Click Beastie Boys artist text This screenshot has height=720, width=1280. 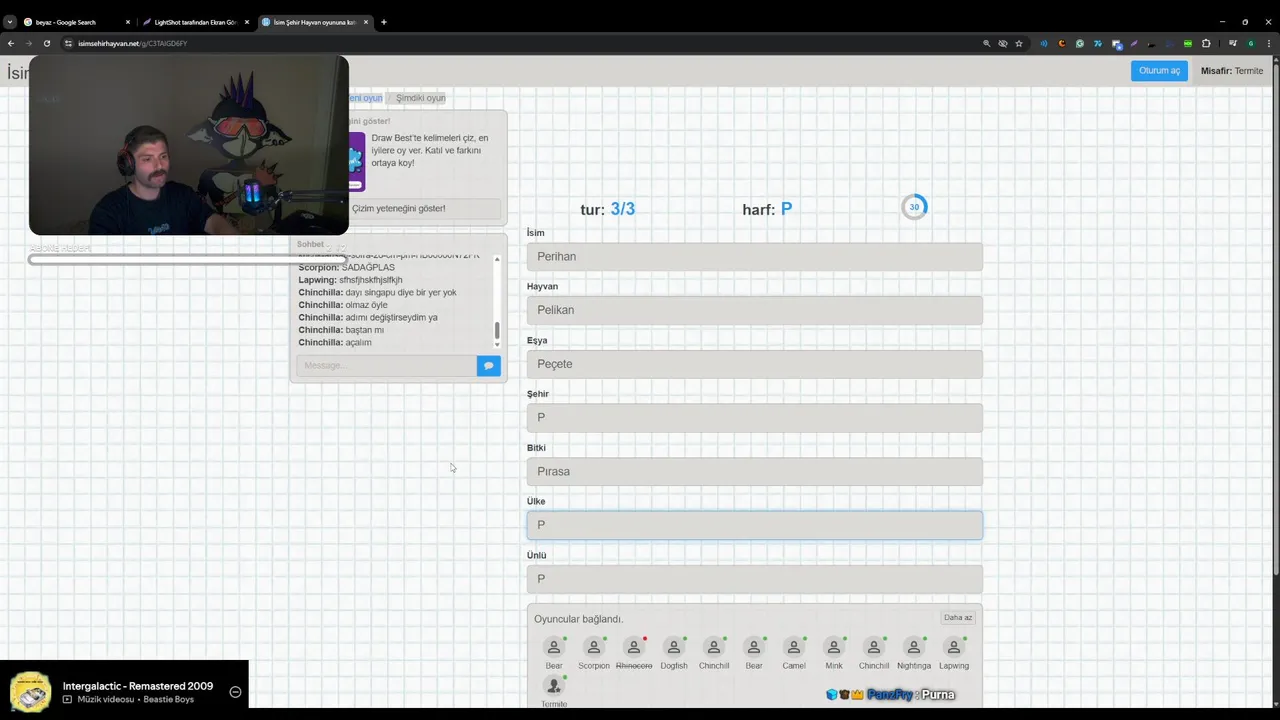click(168, 699)
